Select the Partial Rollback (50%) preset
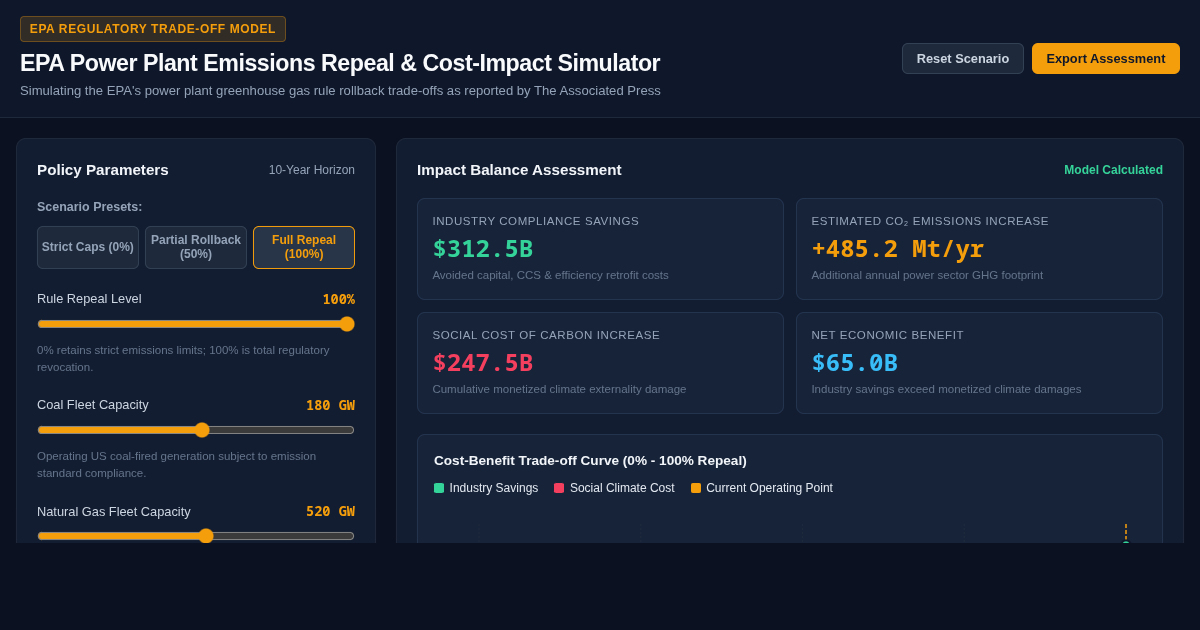 tap(196, 247)
